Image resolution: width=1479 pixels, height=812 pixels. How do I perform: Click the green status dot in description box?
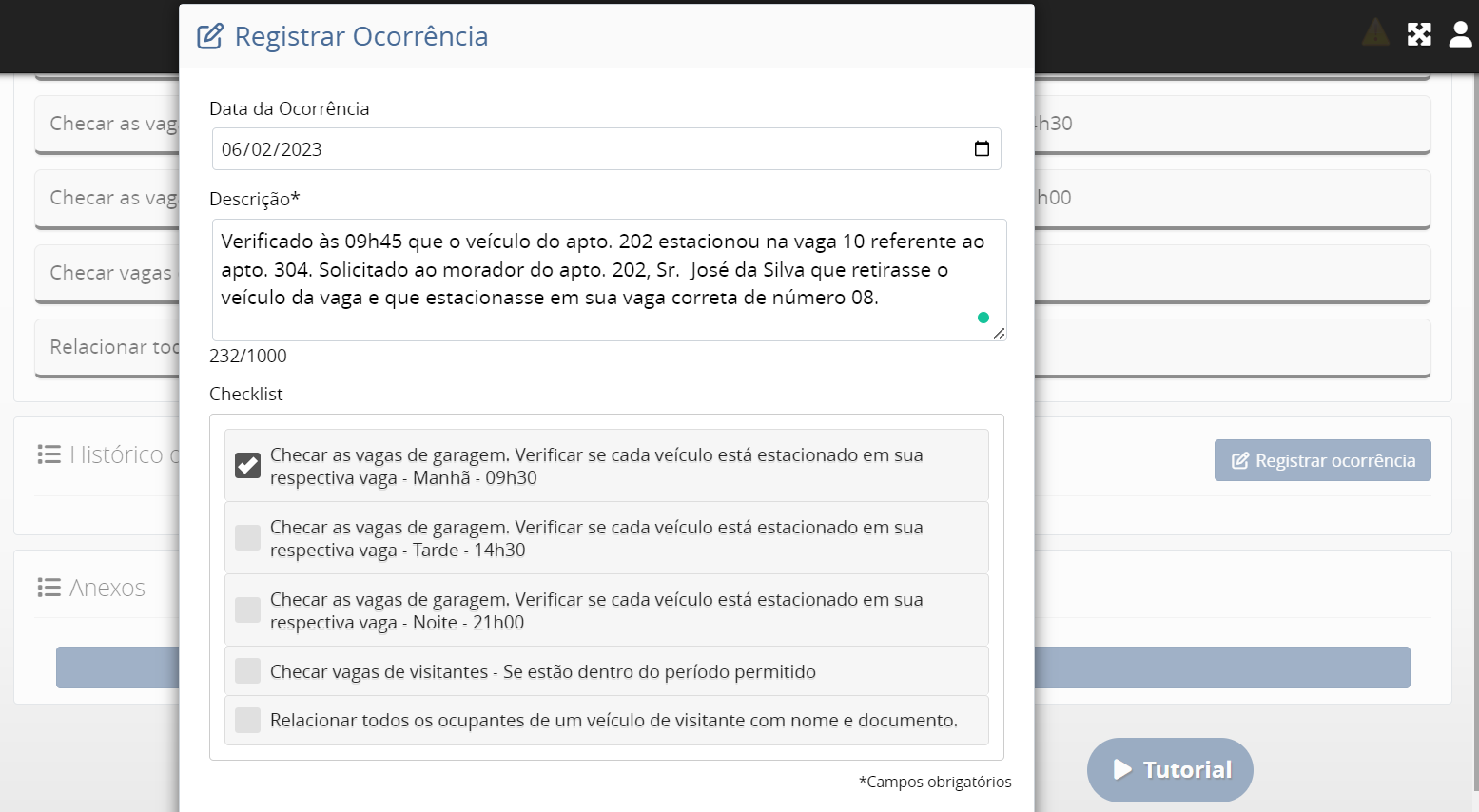[983, 318]
